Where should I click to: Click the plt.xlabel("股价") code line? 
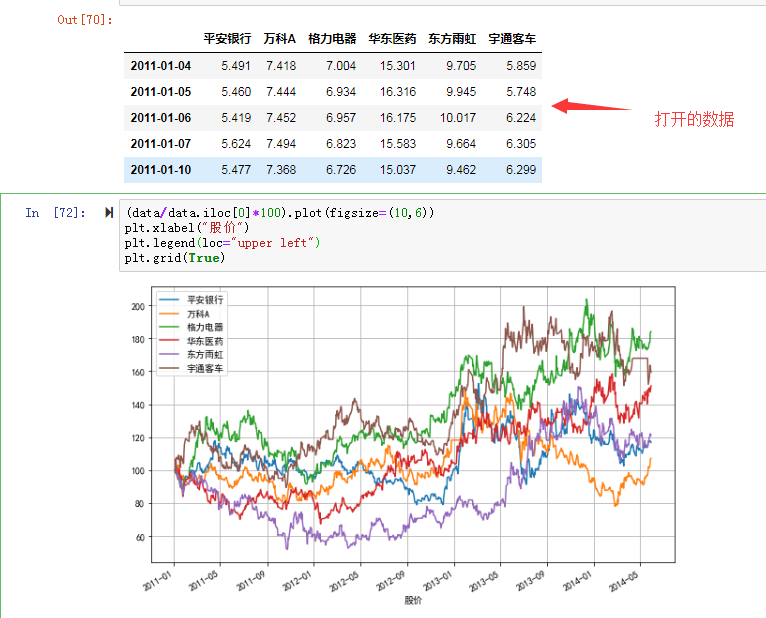click(x=187, y=228)
